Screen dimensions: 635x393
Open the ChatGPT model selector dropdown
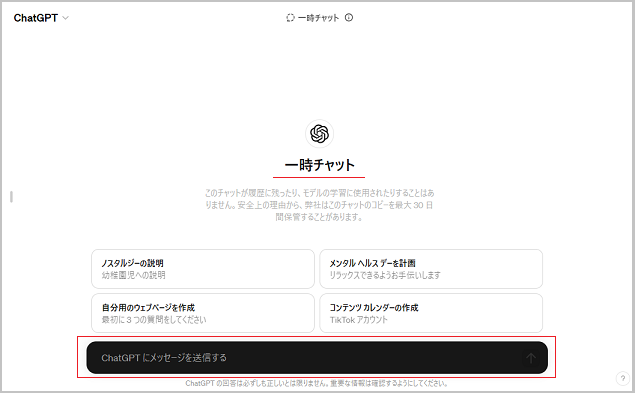click(41, 18)
